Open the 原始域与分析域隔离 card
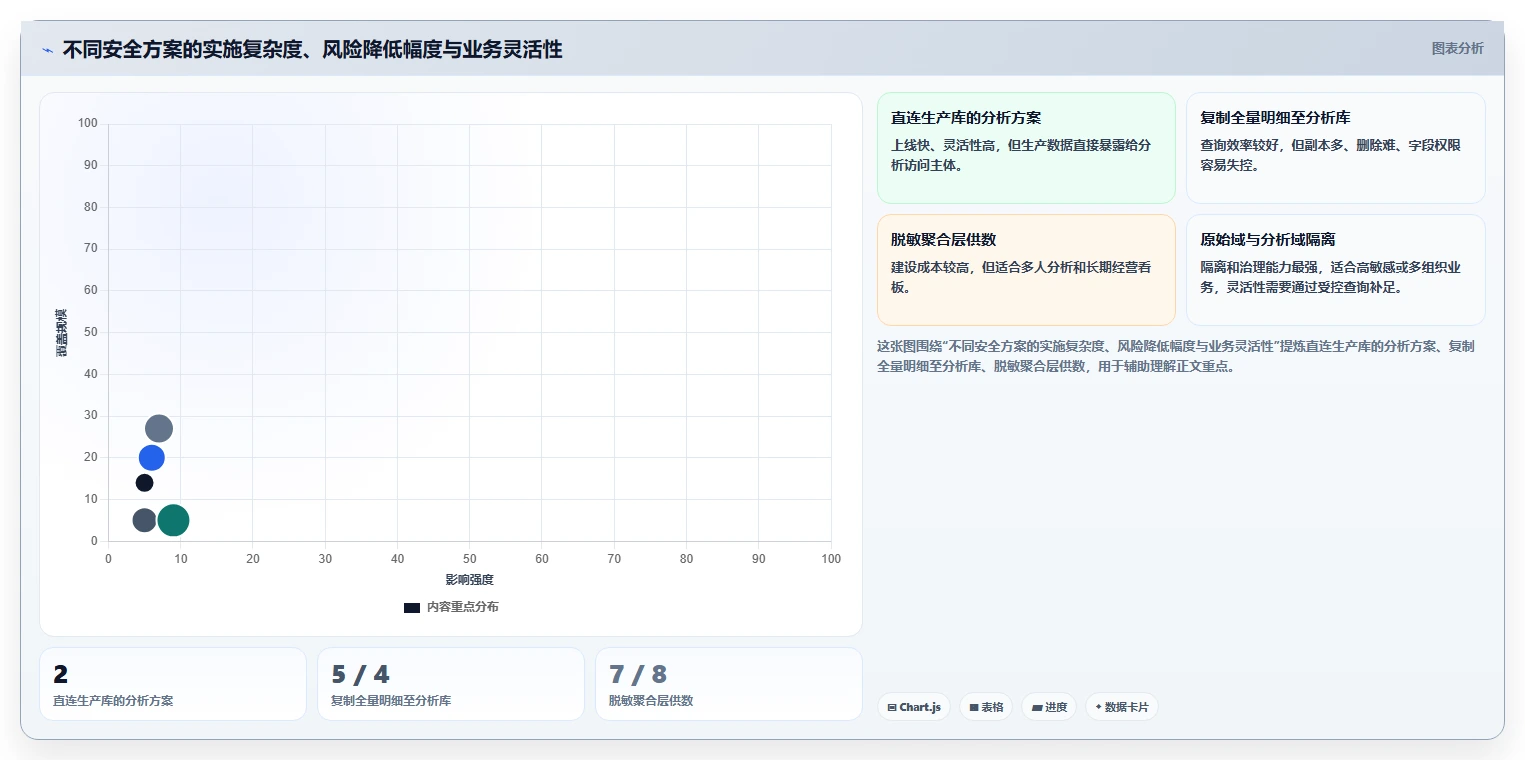 pos(1335,270)
